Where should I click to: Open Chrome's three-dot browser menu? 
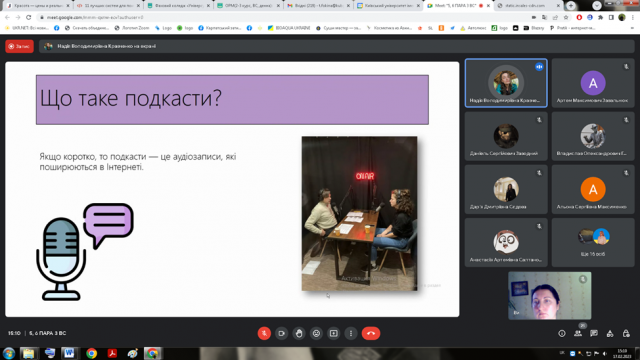(x=633, y=18)
